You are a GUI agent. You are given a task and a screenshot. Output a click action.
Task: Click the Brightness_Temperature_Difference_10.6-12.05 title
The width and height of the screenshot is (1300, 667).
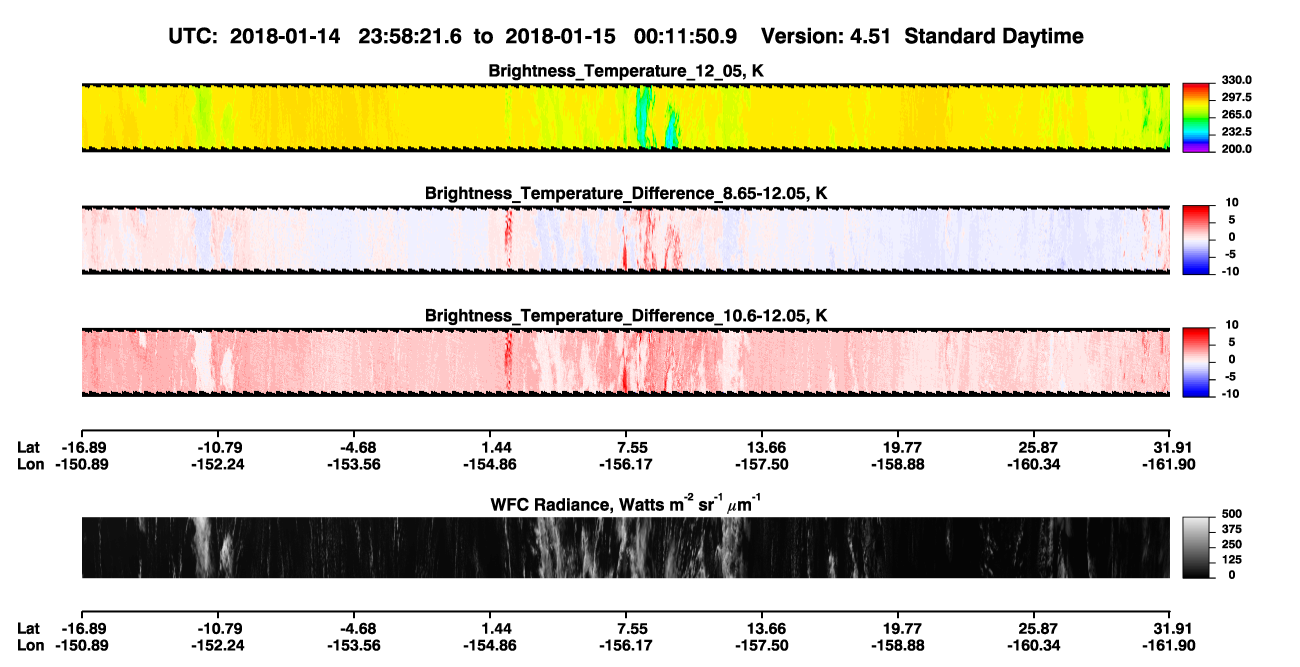click(626, 316)
